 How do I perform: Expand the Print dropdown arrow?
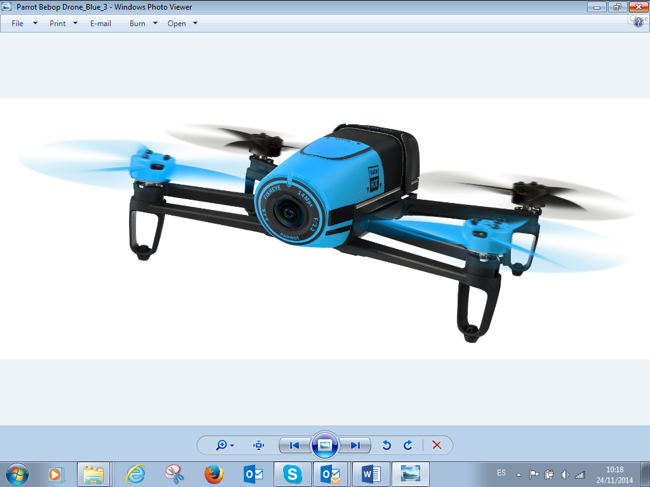point(75,23)
